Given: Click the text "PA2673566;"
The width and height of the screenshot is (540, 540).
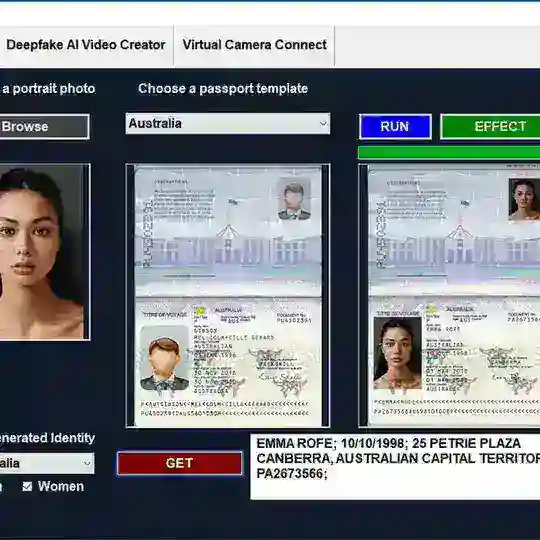Looking at the screenshot, I should click(292, 474).
